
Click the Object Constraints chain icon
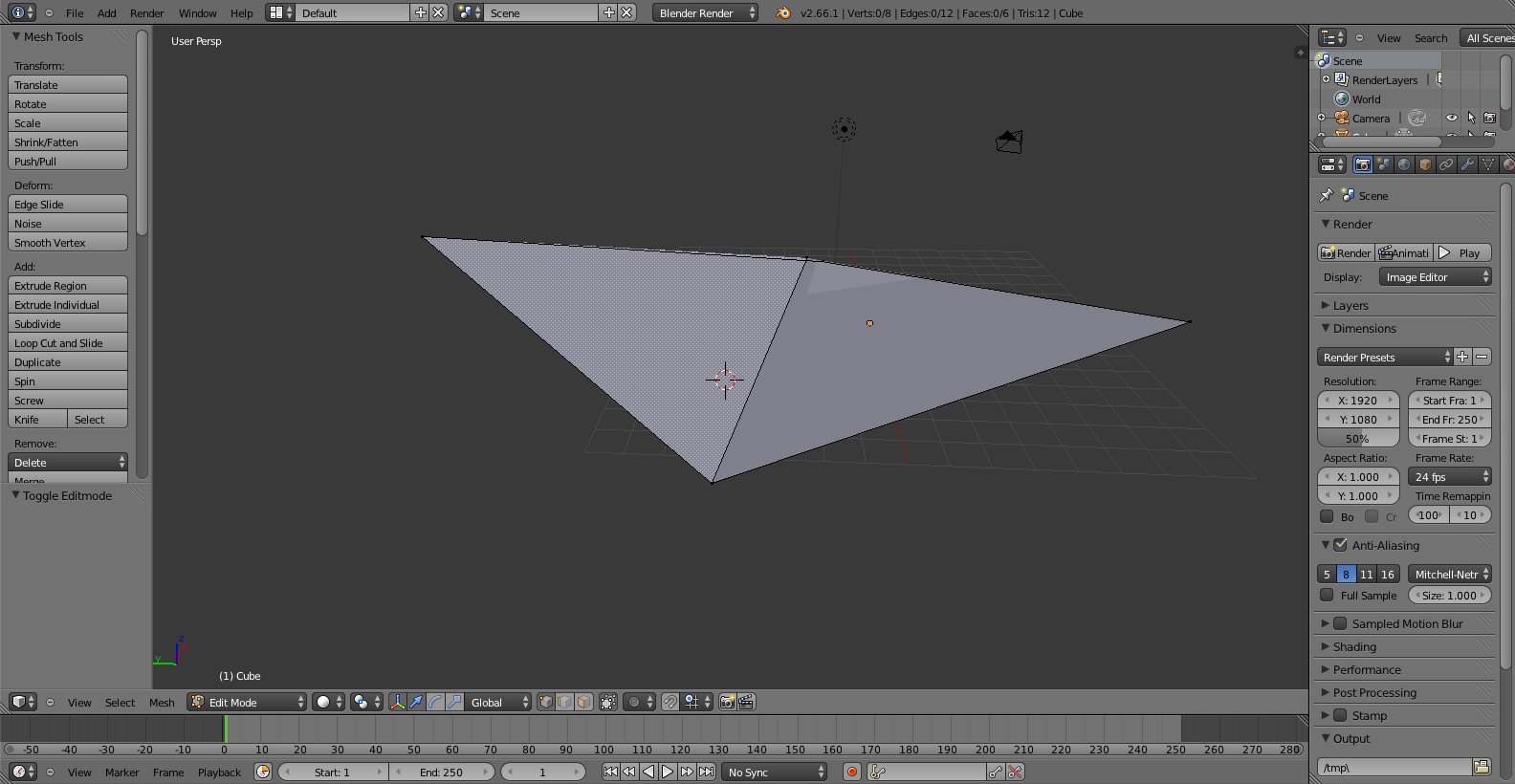(1446, 164)
